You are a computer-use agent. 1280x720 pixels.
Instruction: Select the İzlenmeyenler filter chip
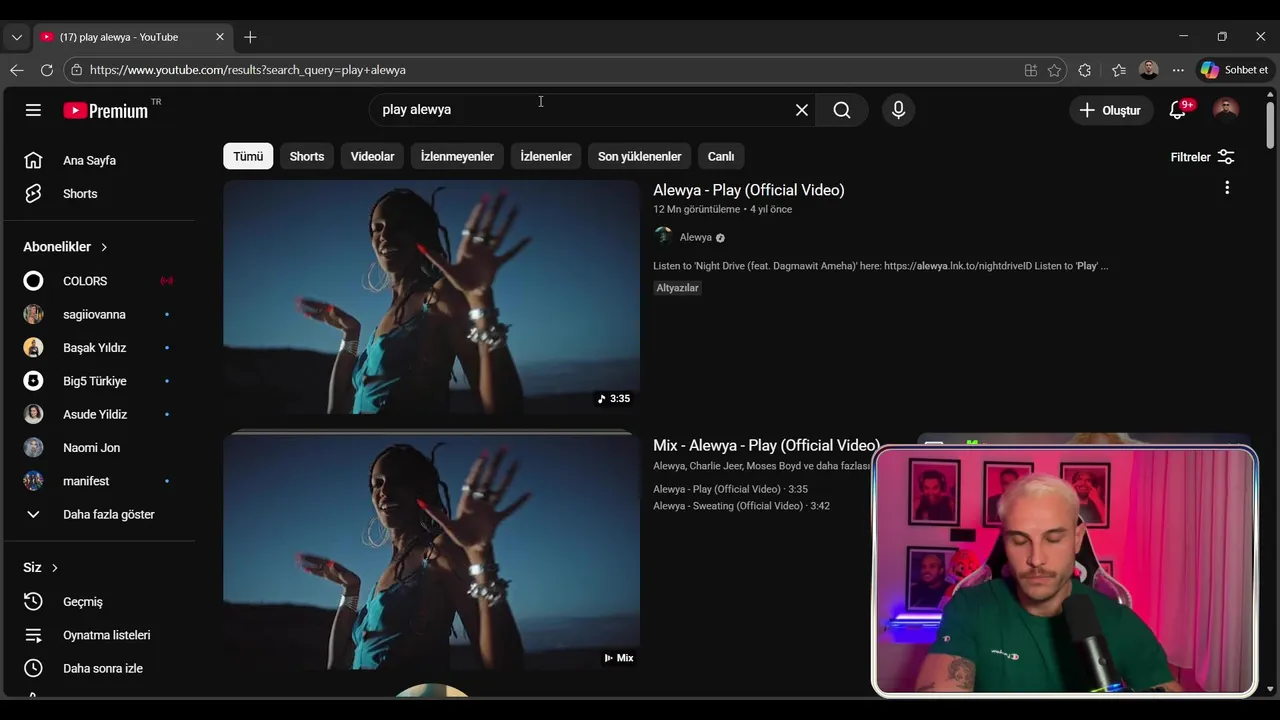pyautogui.click(x=457, y=156)
